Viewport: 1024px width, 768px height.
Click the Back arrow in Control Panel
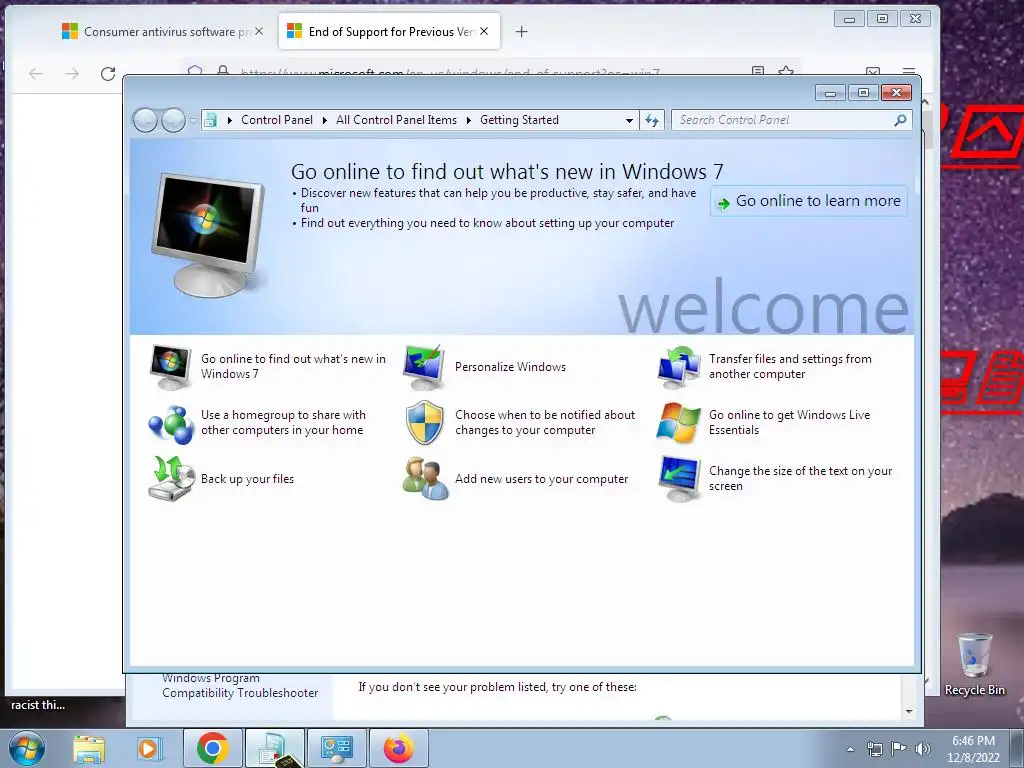pyautogui.click(x=145, y=120)
